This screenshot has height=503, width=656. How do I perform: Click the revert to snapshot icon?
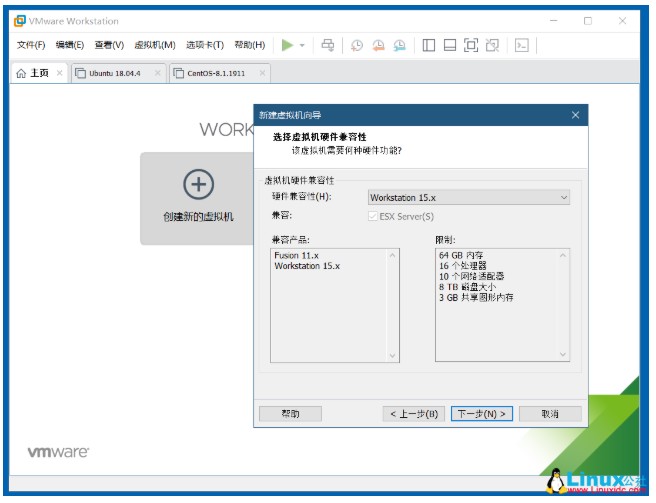tap(378, 45)
